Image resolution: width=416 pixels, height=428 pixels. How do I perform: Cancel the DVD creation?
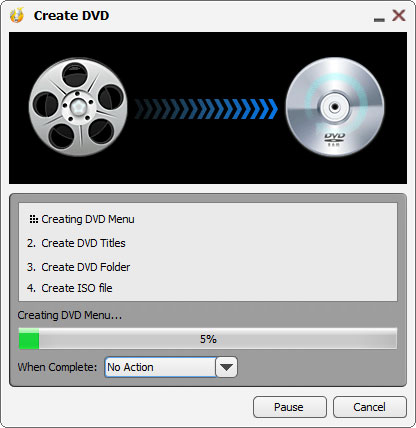pos(370,407)
